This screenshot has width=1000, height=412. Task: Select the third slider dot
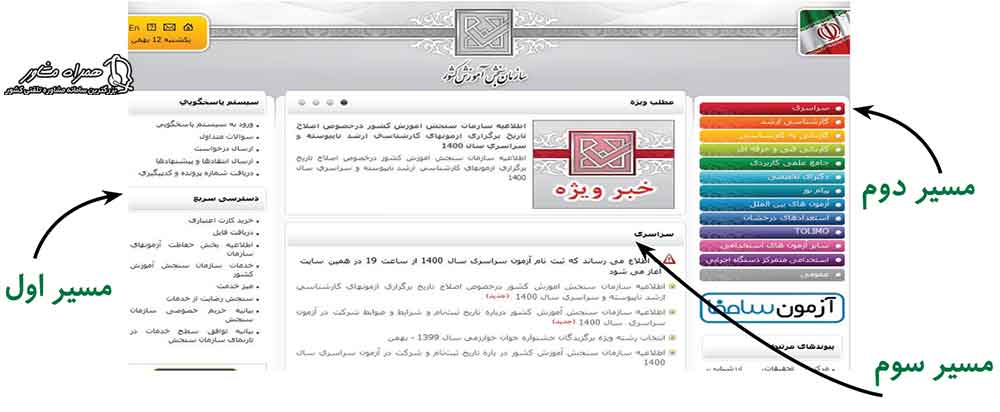(x=330, y=102)
